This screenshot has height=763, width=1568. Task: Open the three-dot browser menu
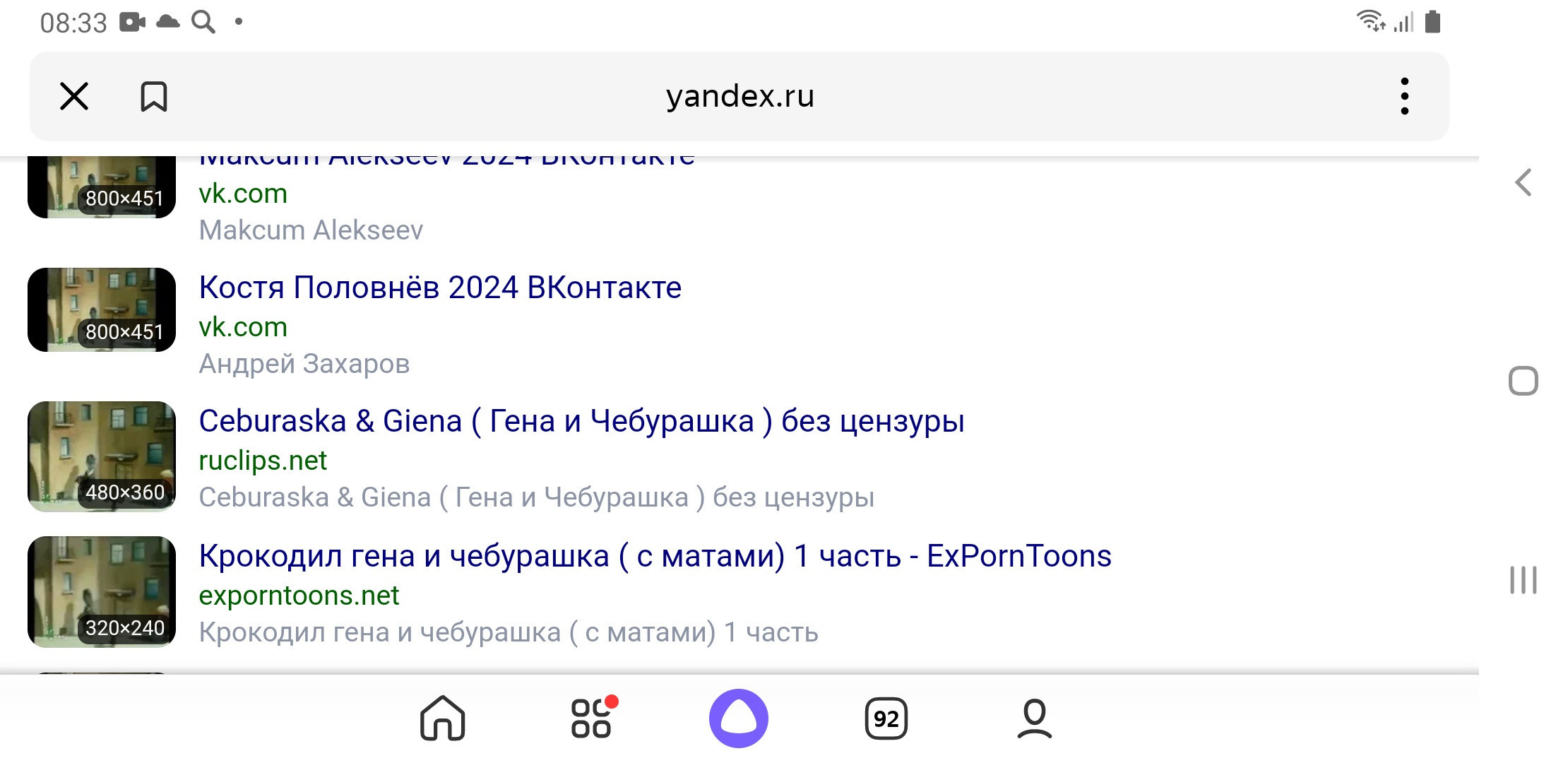tap(1404, 96)
